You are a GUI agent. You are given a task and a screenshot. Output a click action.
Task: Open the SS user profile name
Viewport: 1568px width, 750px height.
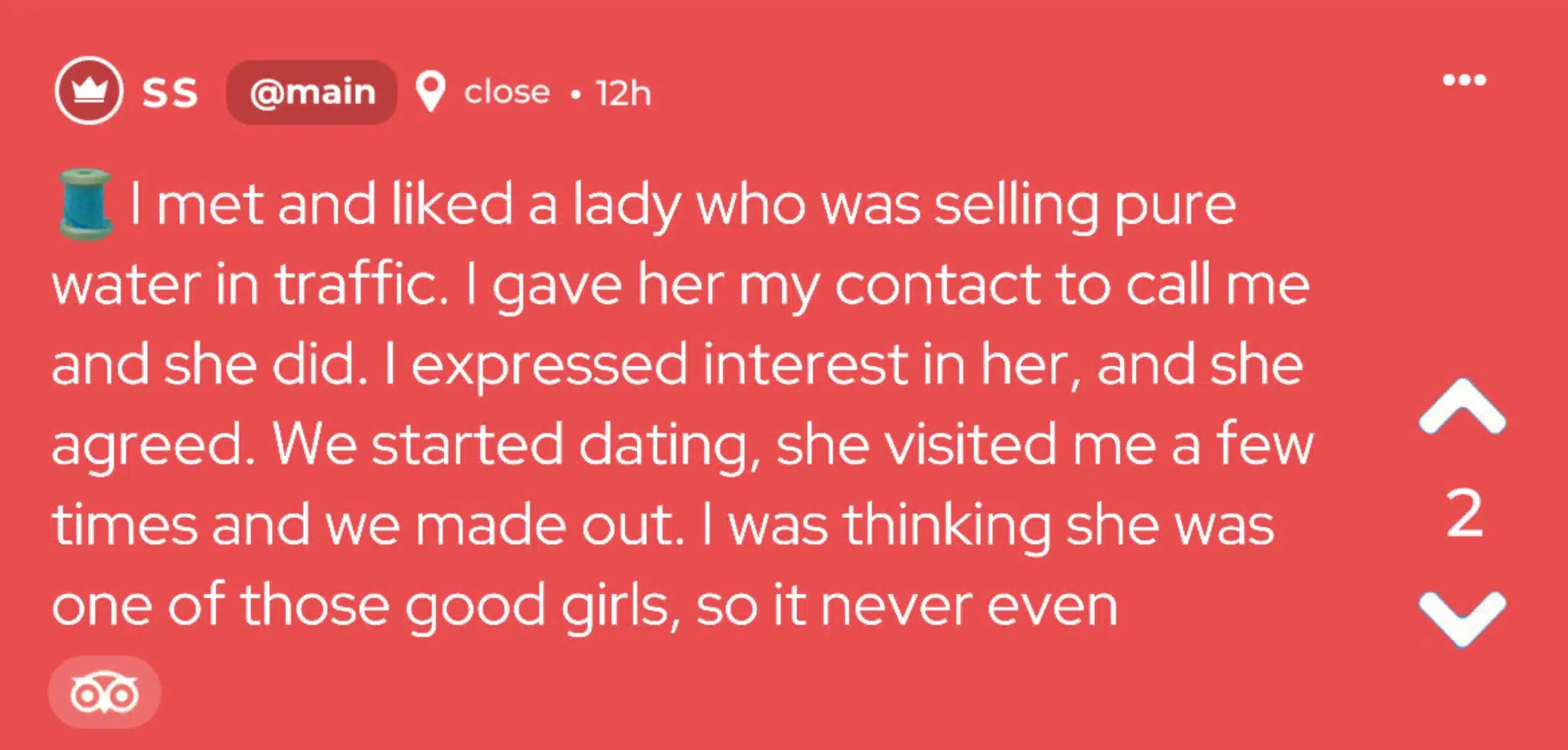tap(170, 93)
